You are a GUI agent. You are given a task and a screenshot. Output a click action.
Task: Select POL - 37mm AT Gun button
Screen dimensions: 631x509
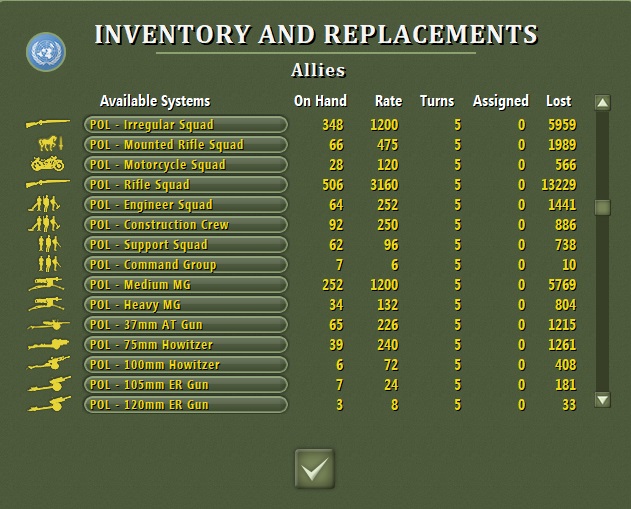click(186, 325)
